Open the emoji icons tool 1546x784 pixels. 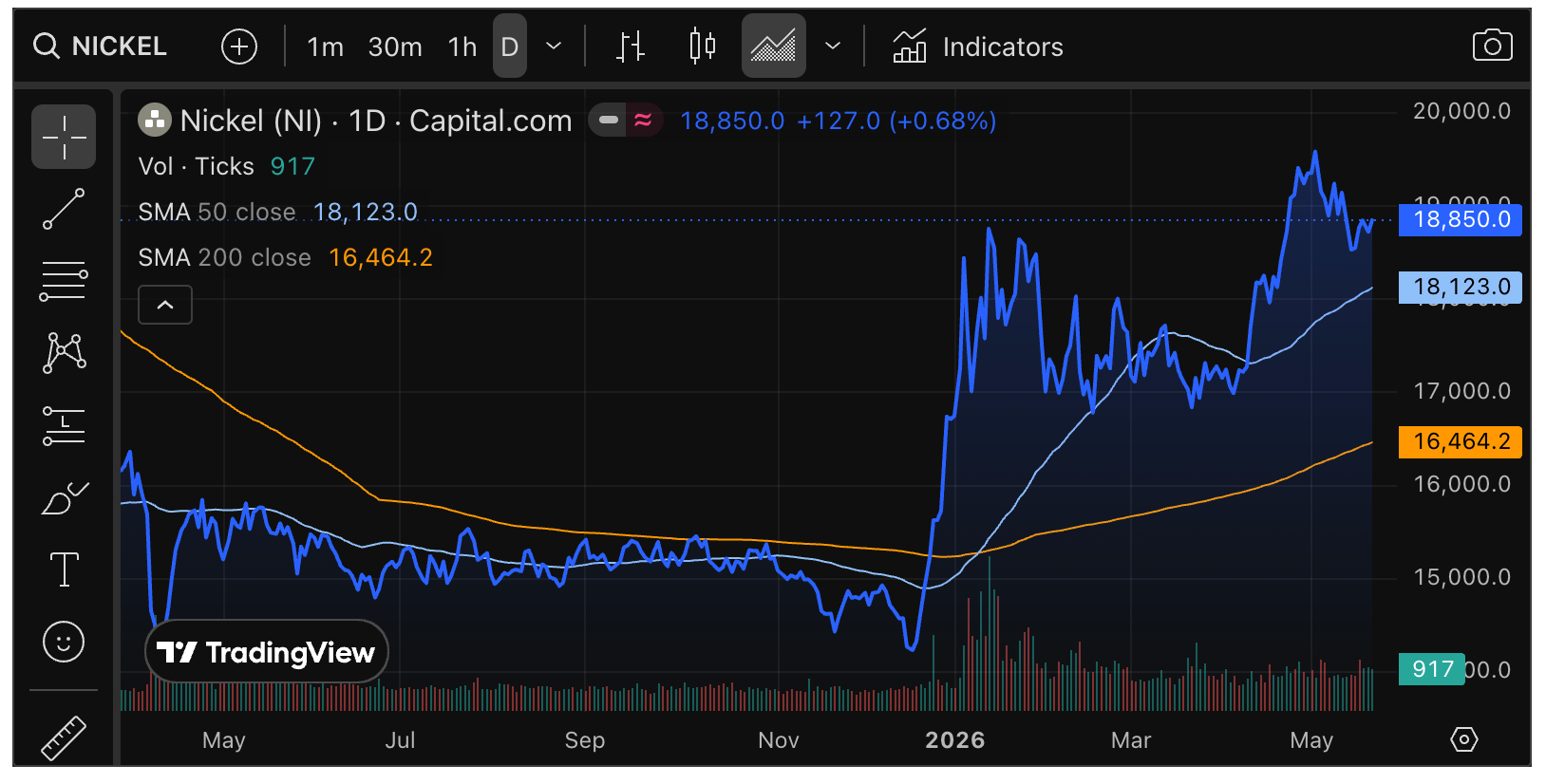coord(64,642)
